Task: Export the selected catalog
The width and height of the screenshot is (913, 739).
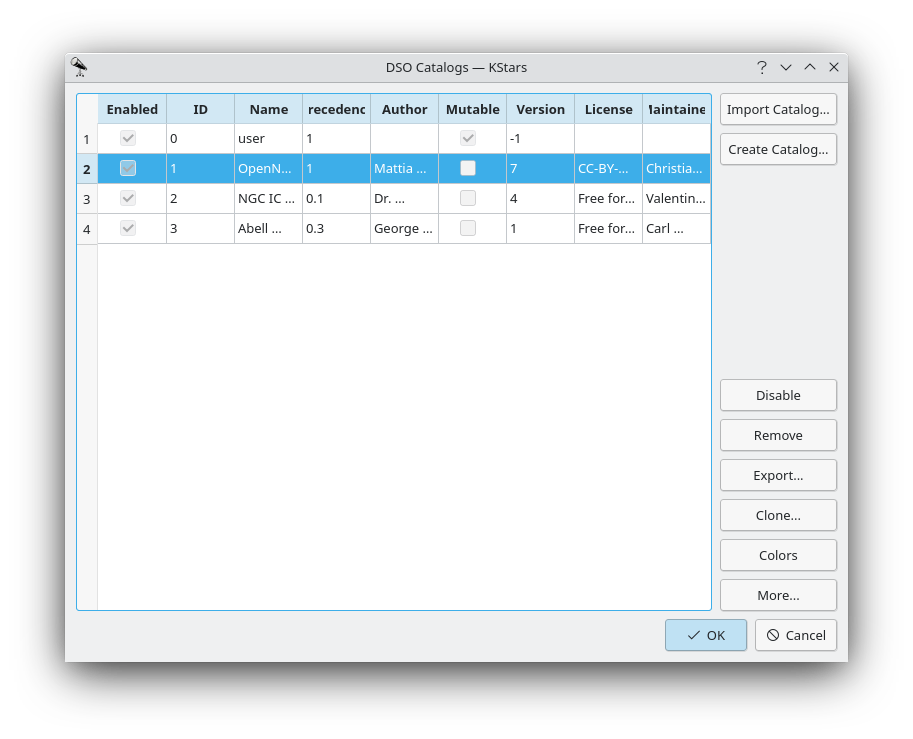Action: coord(778,475)
